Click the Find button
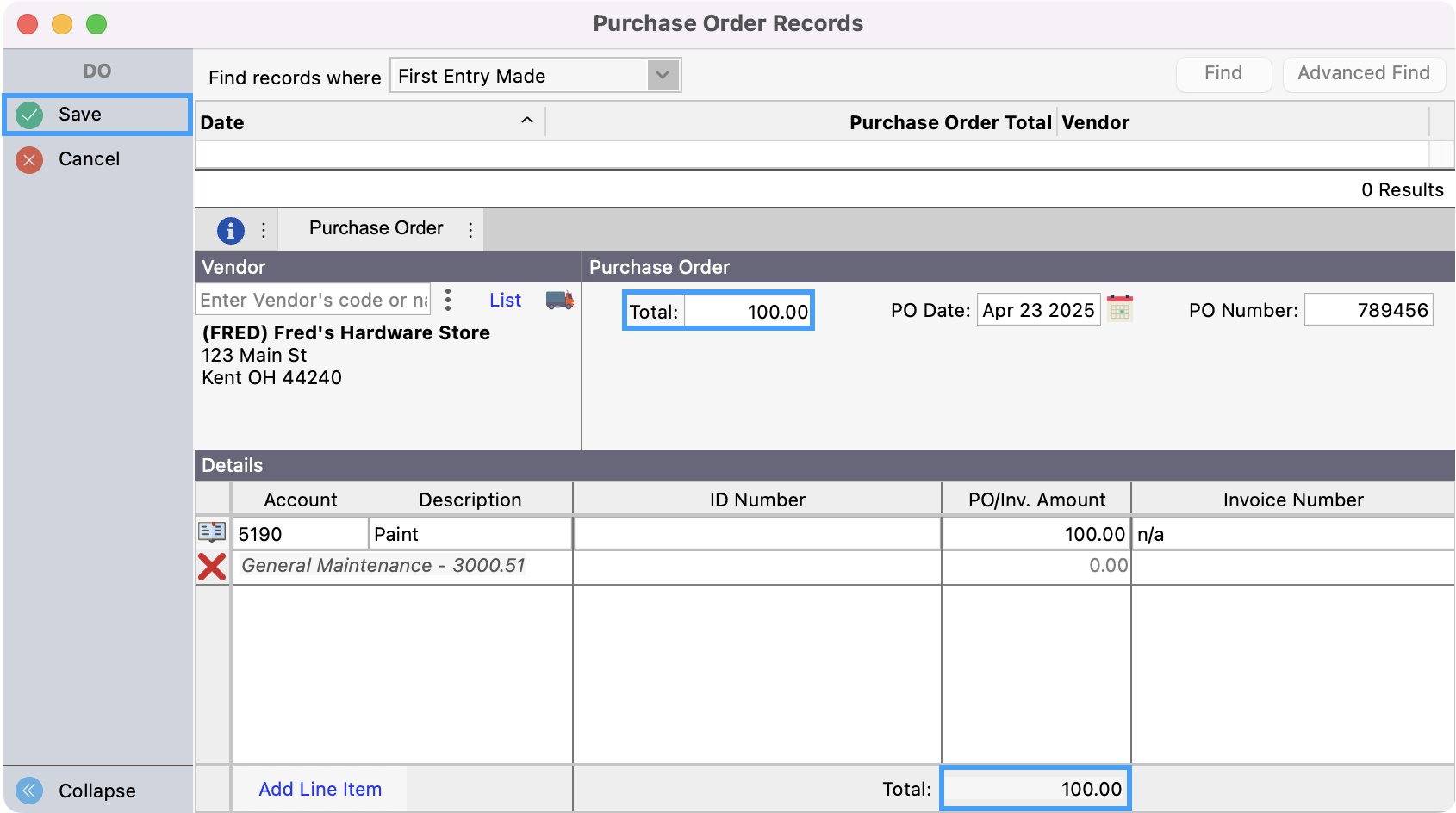 [1223, 73]
